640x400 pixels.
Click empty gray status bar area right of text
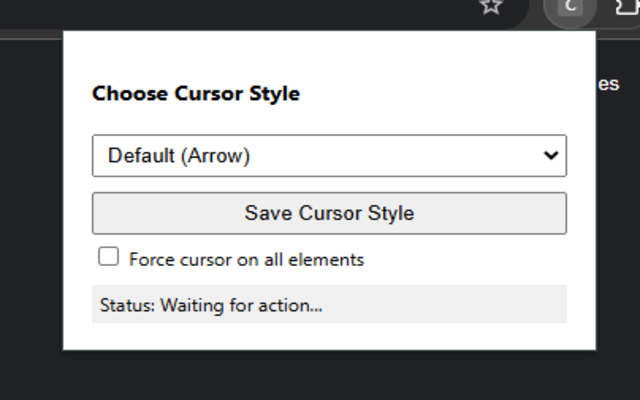[x=444, y=304]
